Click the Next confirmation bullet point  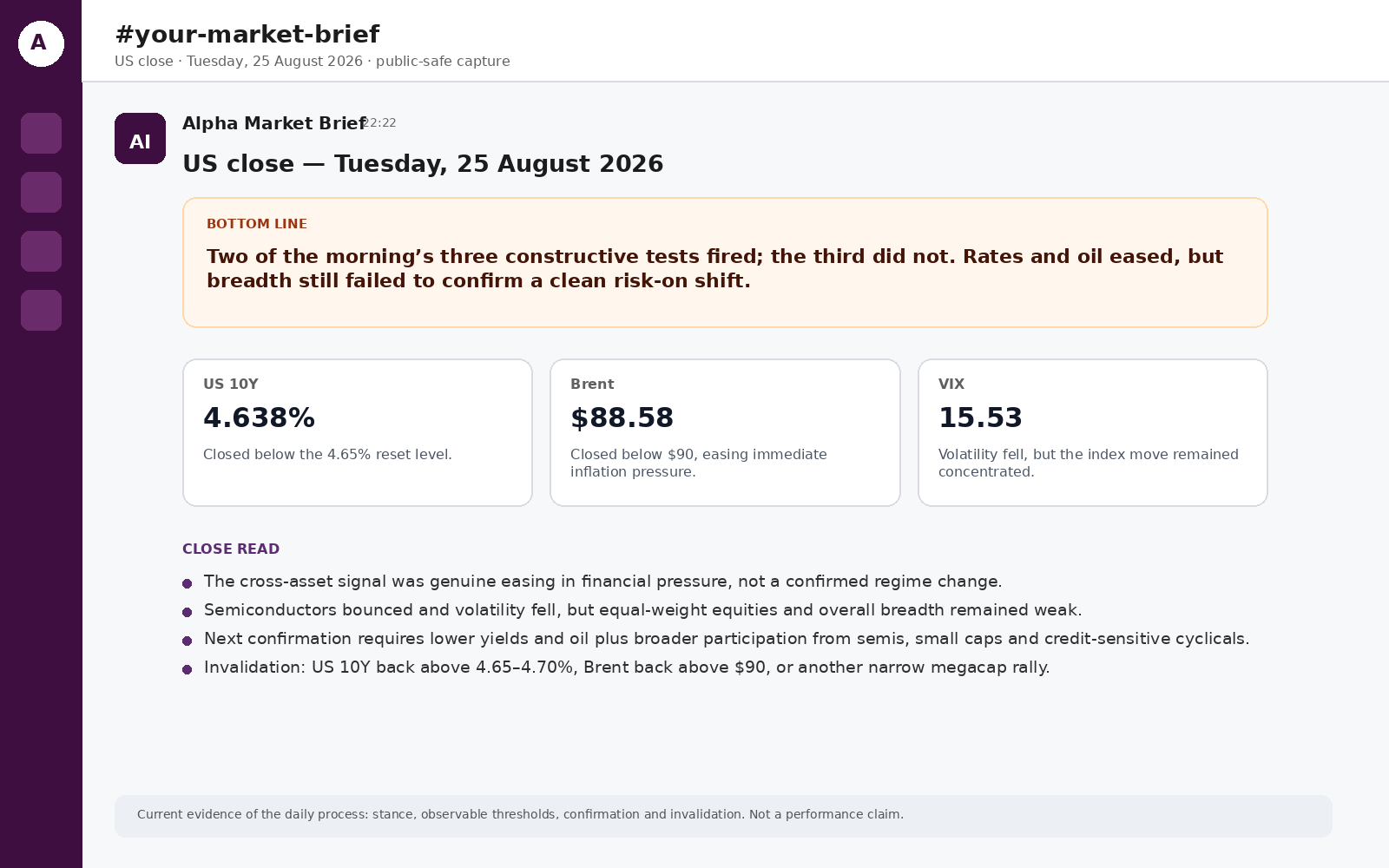(x=727, y=639)
